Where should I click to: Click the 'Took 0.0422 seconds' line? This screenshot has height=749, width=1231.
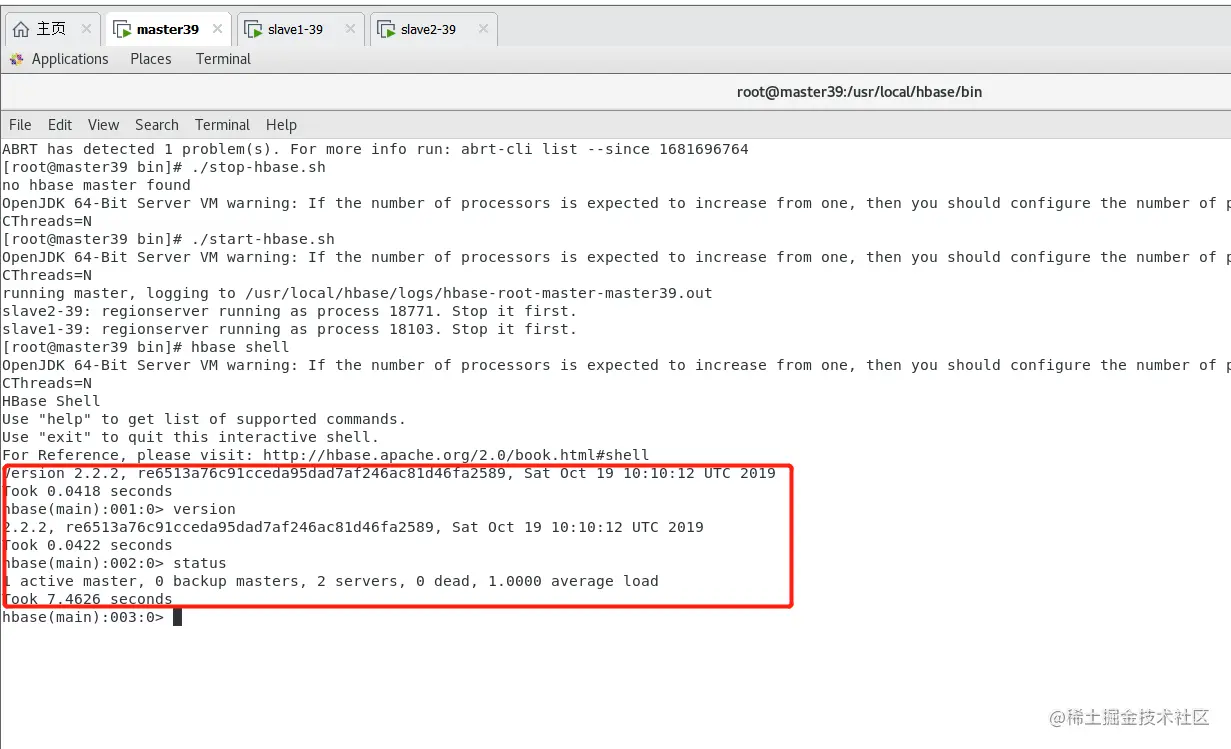(x=87, y=545)
